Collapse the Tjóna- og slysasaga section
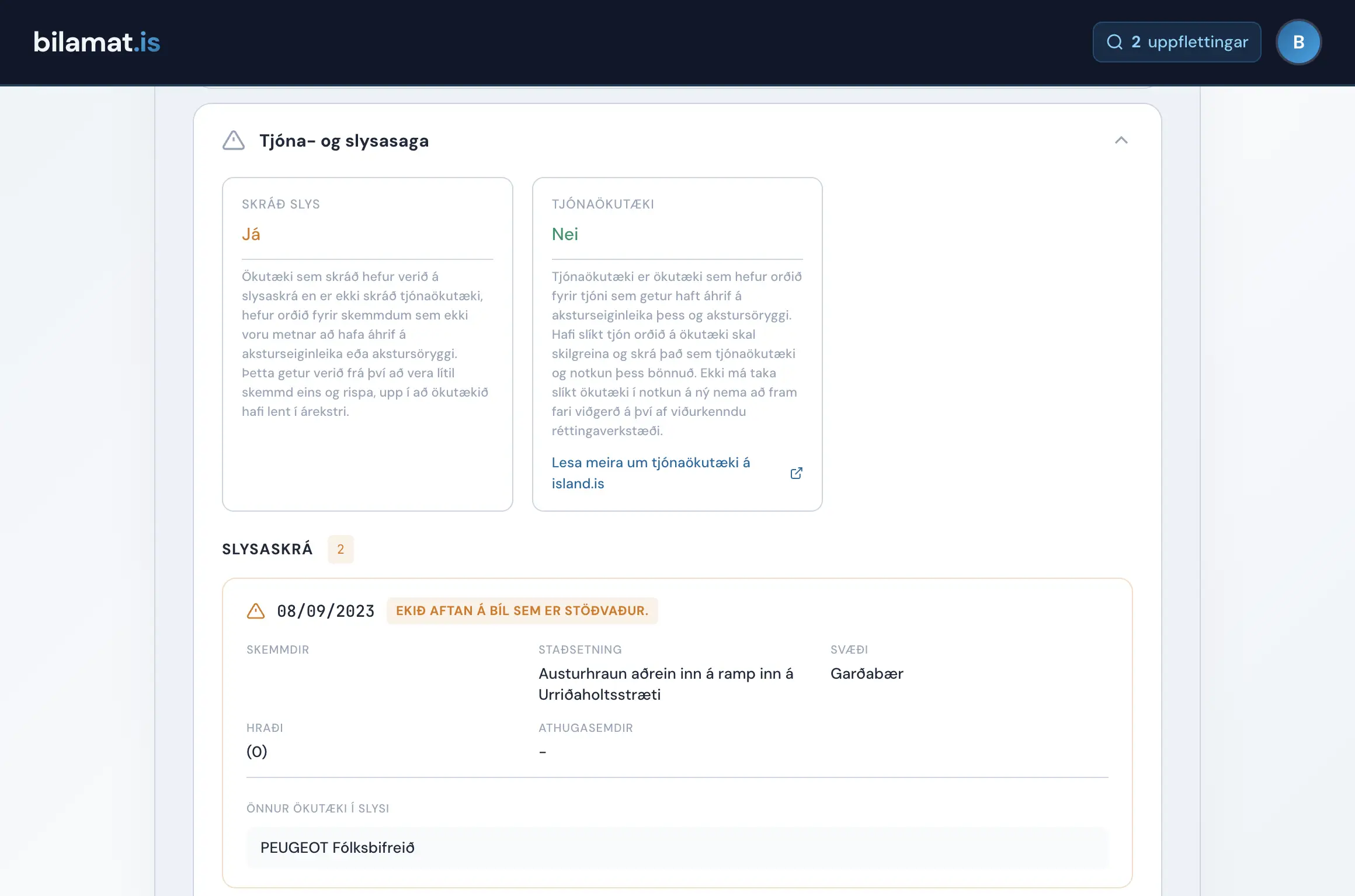 (1121, 140)
